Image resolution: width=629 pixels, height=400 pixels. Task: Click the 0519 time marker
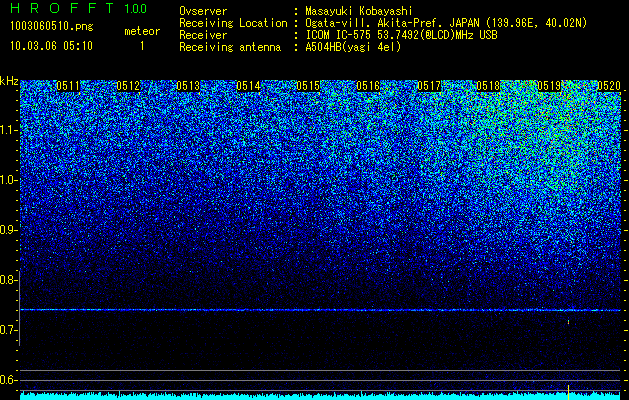point(549,85)
